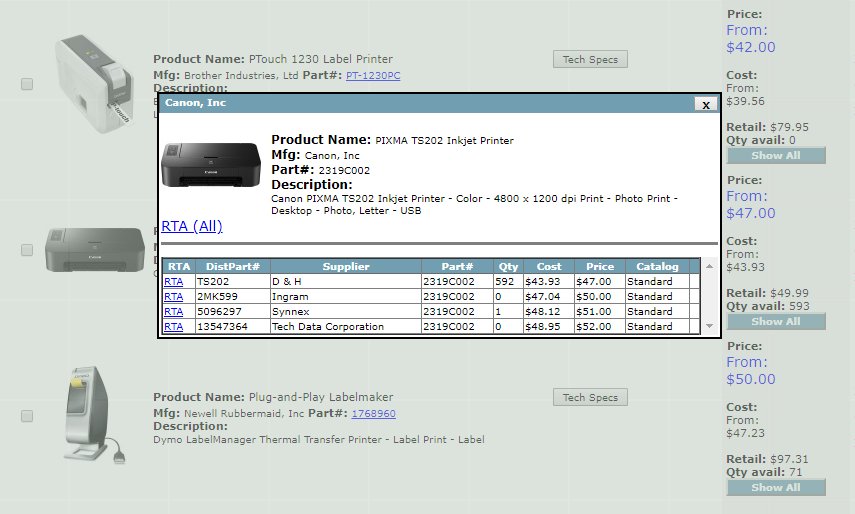Select the DistPart# cell 5096297

[x=233, y=312]
